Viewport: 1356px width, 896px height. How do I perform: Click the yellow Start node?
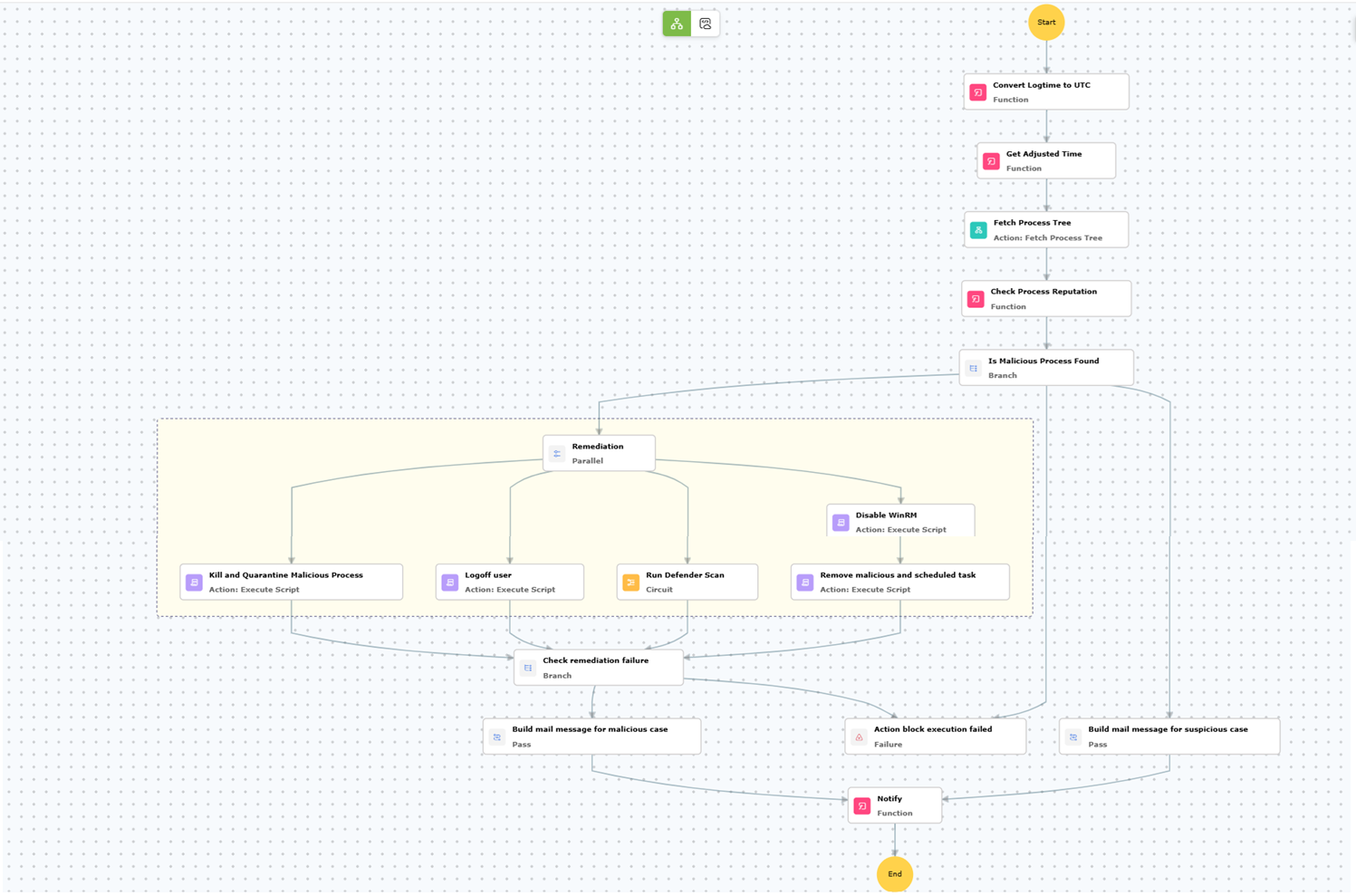[x=1046, y=22]
